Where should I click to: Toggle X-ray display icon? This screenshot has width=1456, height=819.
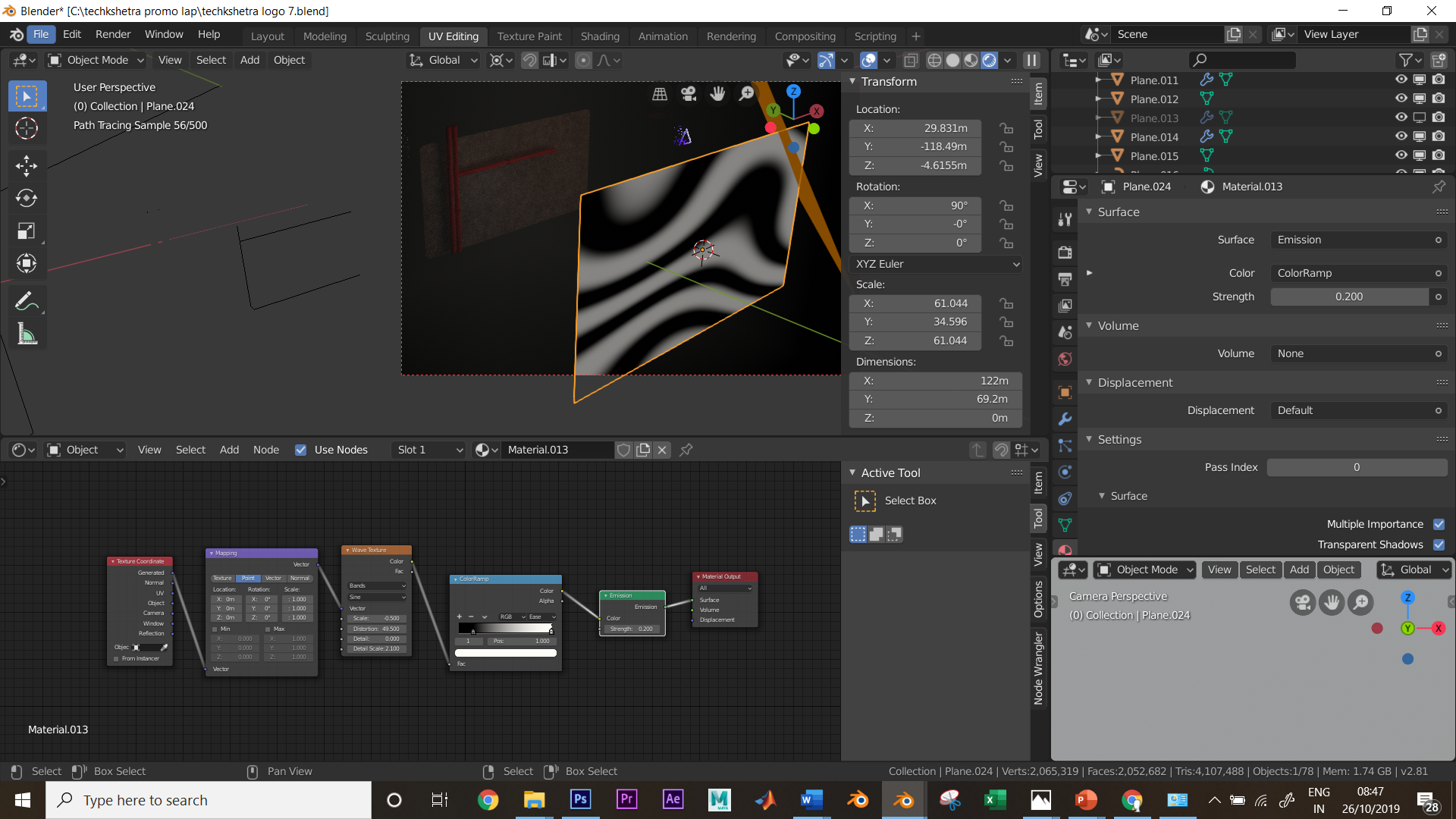tap(911, 60)
